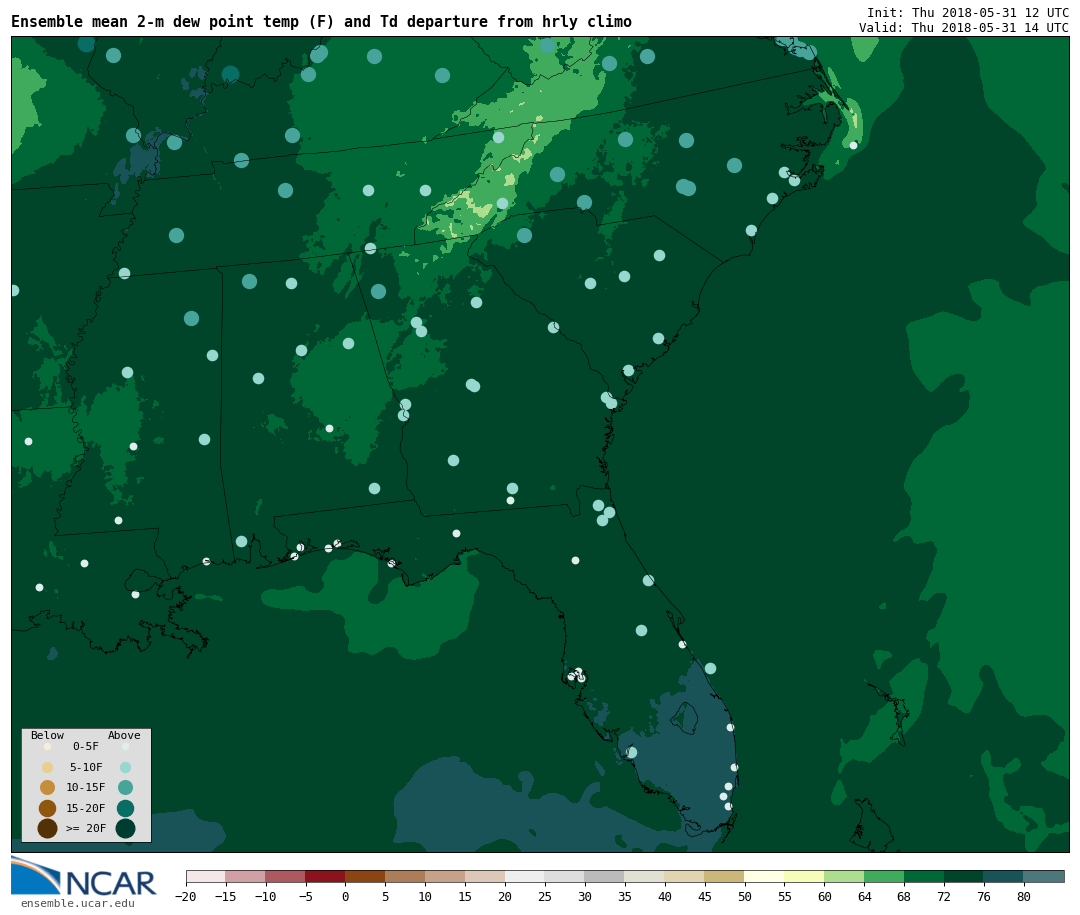Viewport: 1080px width, 915px height.
Task: Pick the 60 to 64 light green swatch
Action: 844,876
